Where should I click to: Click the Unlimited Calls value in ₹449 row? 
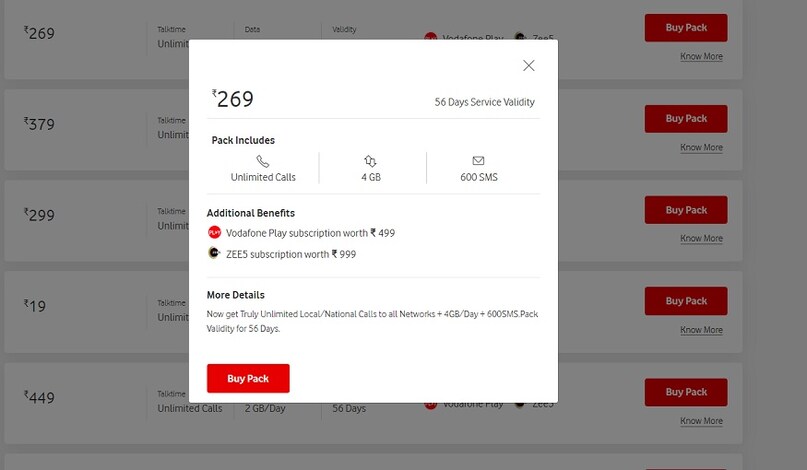[x=190, y=408]
